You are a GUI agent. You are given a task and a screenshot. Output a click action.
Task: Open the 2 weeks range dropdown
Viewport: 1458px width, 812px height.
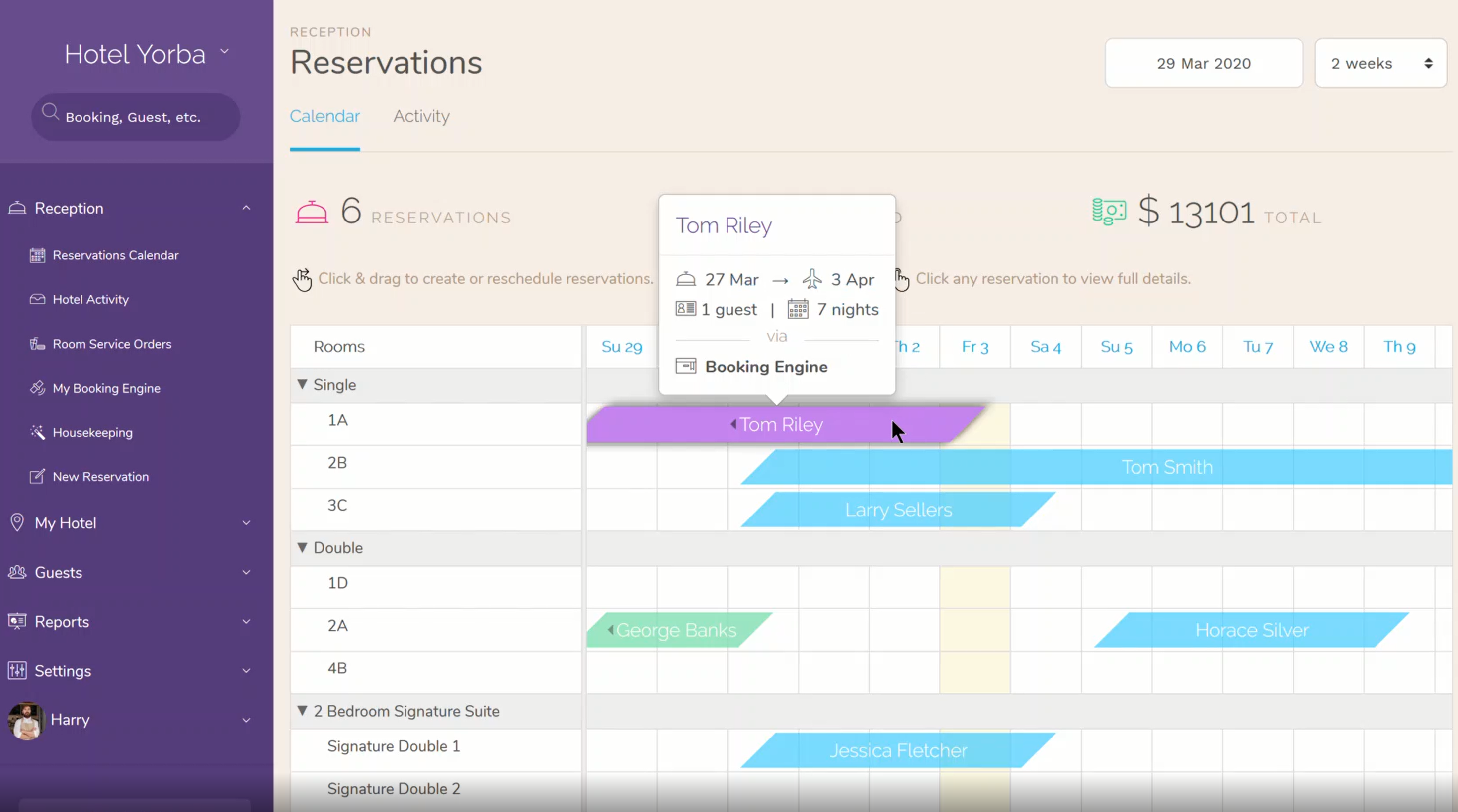1380,63
